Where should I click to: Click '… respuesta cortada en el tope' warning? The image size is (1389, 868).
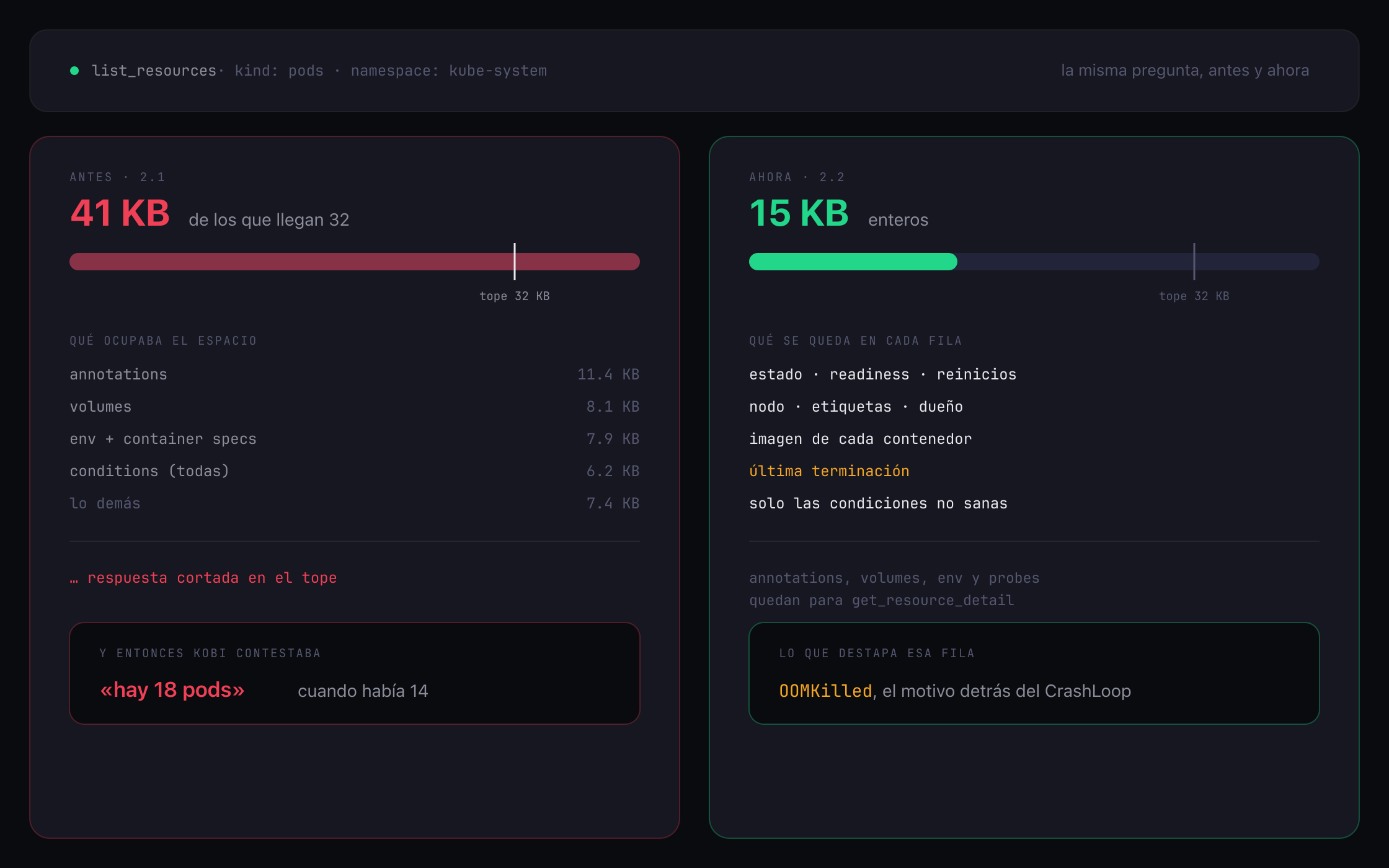coord(203,578)
